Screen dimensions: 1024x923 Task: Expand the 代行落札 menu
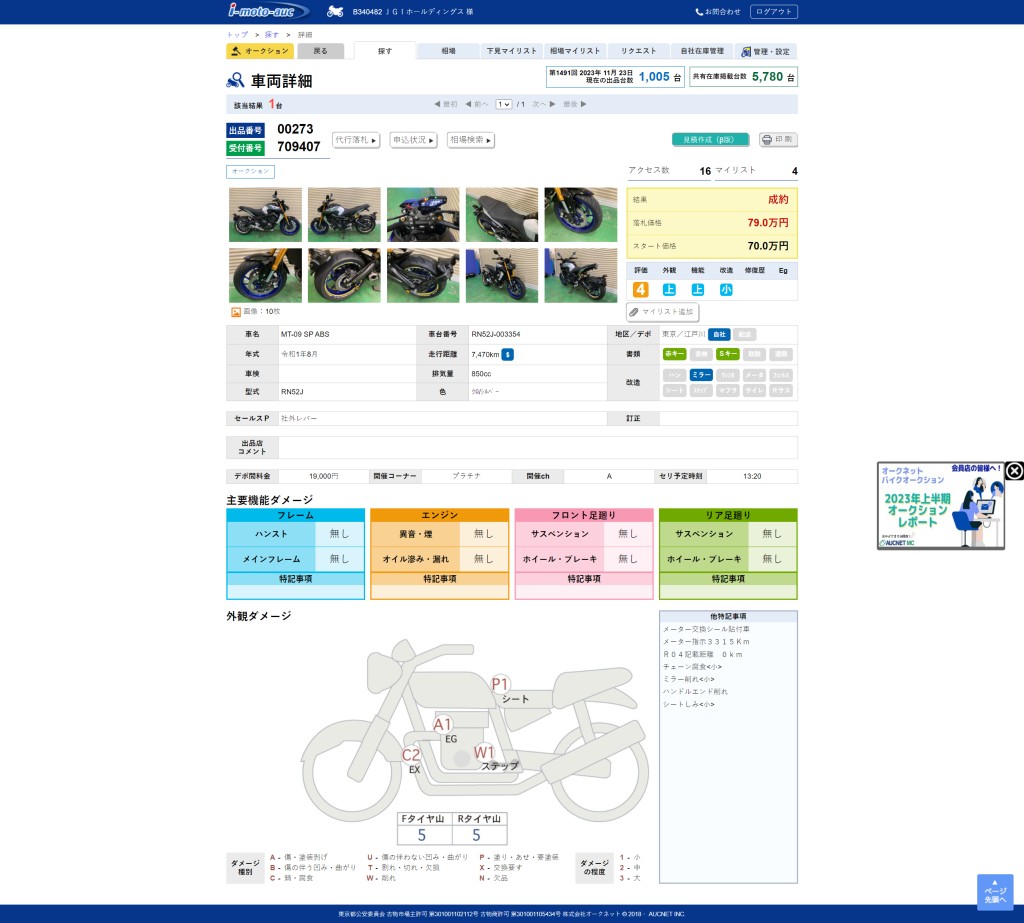pos(357,140)
